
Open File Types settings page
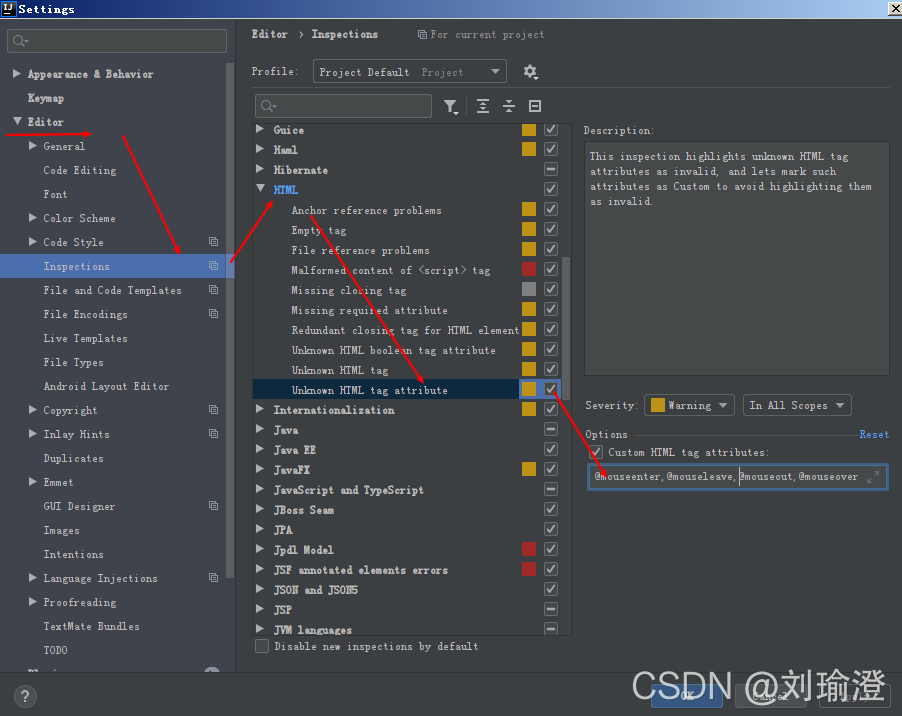(74, 362)
